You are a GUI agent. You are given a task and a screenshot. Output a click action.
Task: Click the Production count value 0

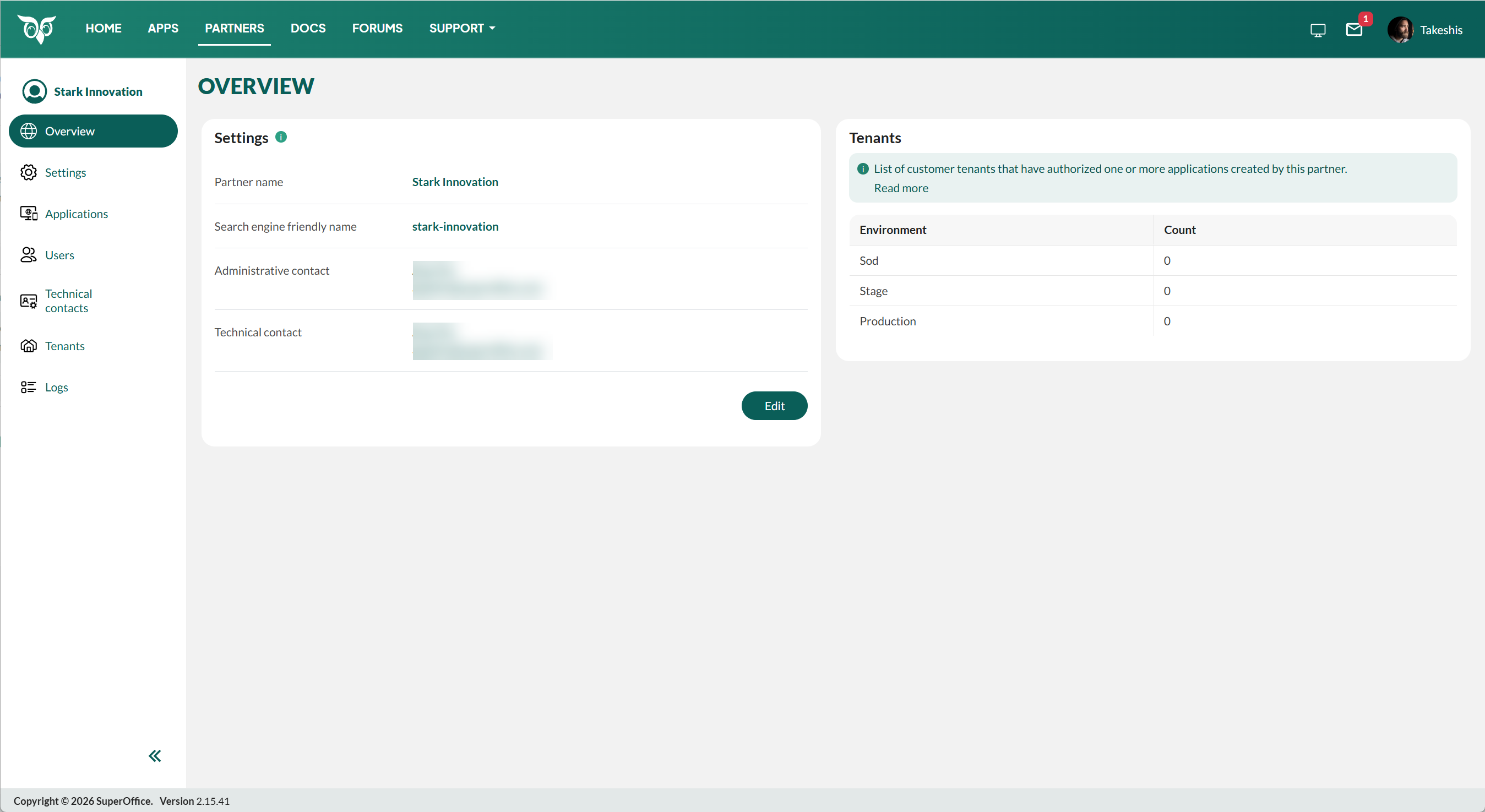tap(1167, 321)
